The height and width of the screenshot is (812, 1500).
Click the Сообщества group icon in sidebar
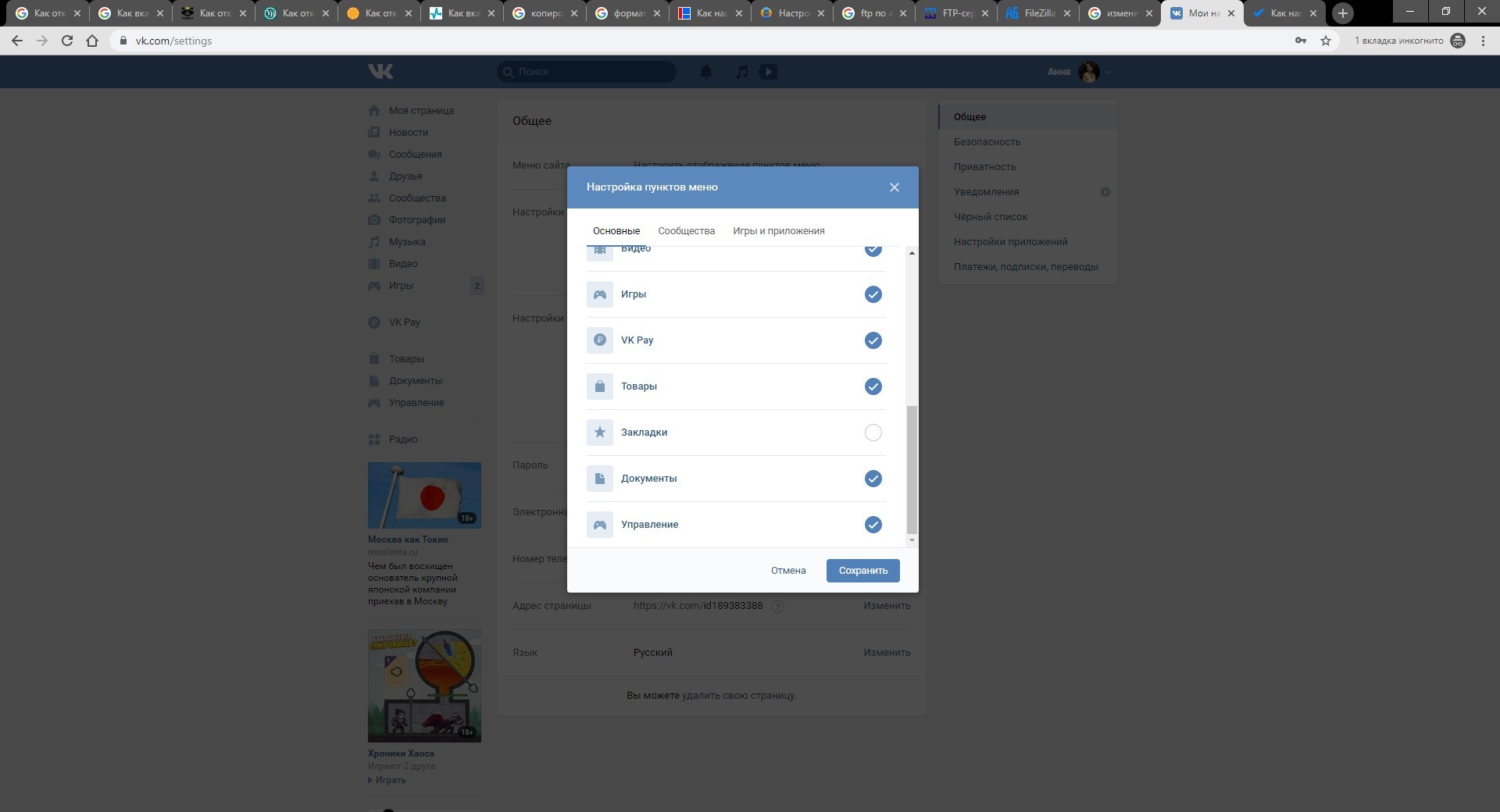[374, 198]
